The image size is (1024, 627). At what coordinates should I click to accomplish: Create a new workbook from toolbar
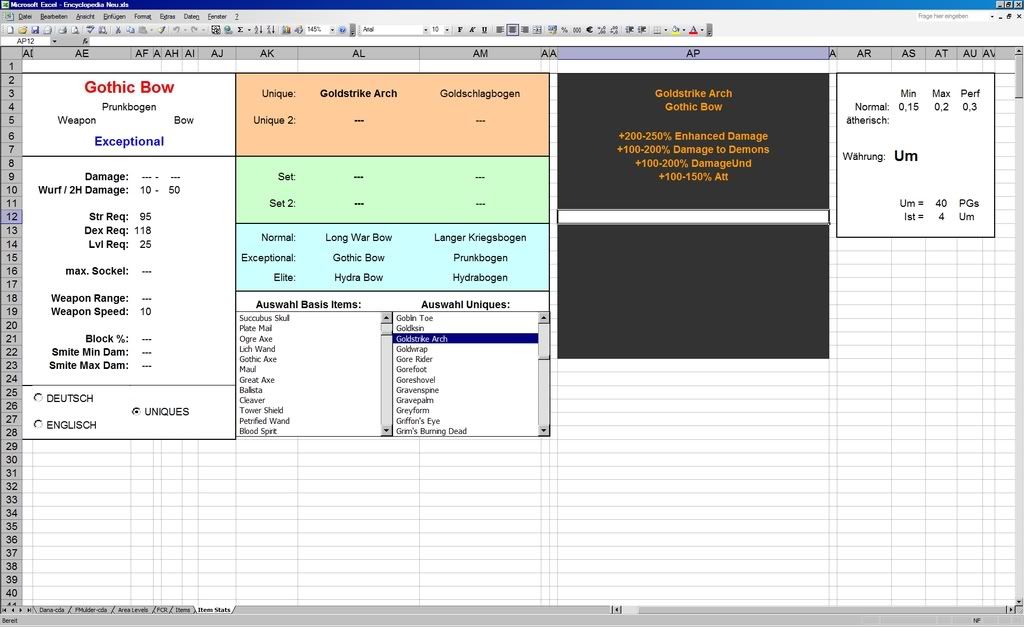pyautogui.click(x=10, y=29)
